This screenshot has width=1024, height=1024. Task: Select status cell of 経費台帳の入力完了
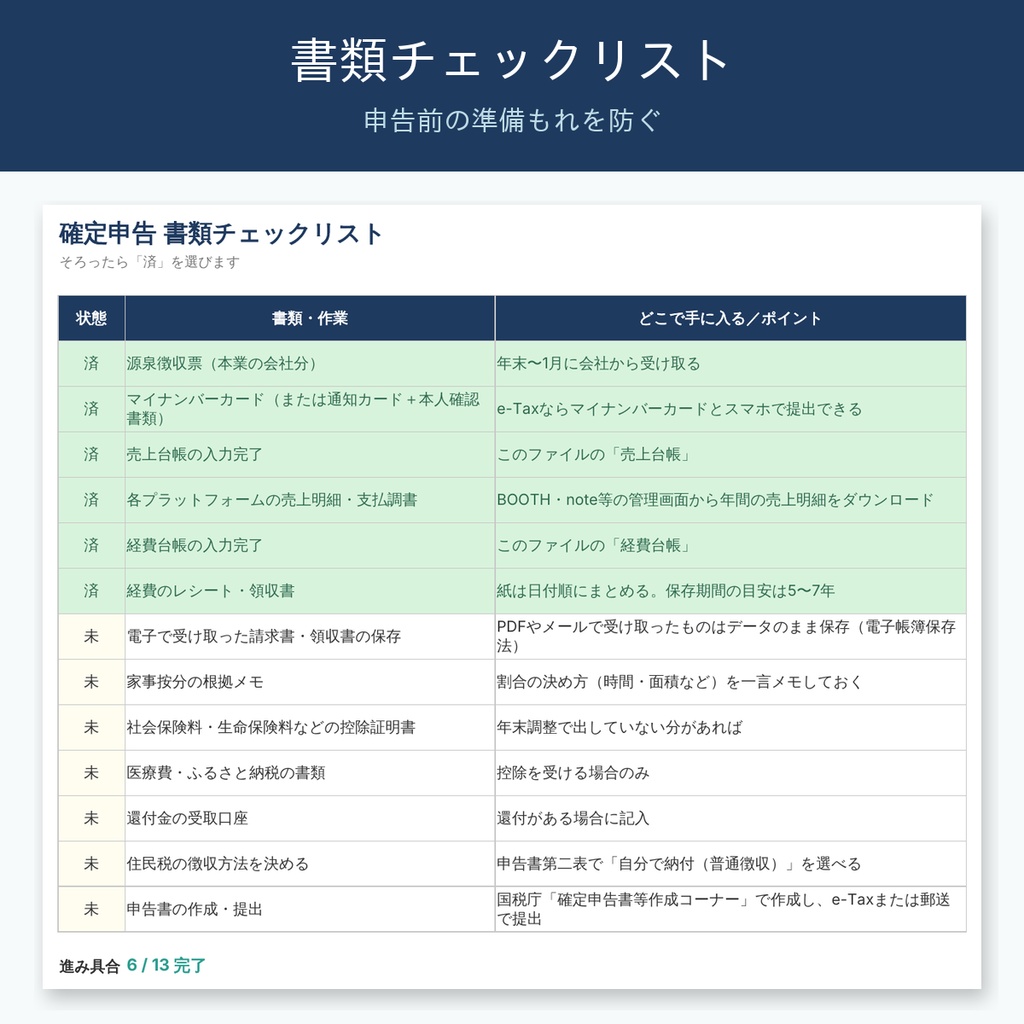tap(91, 545)
